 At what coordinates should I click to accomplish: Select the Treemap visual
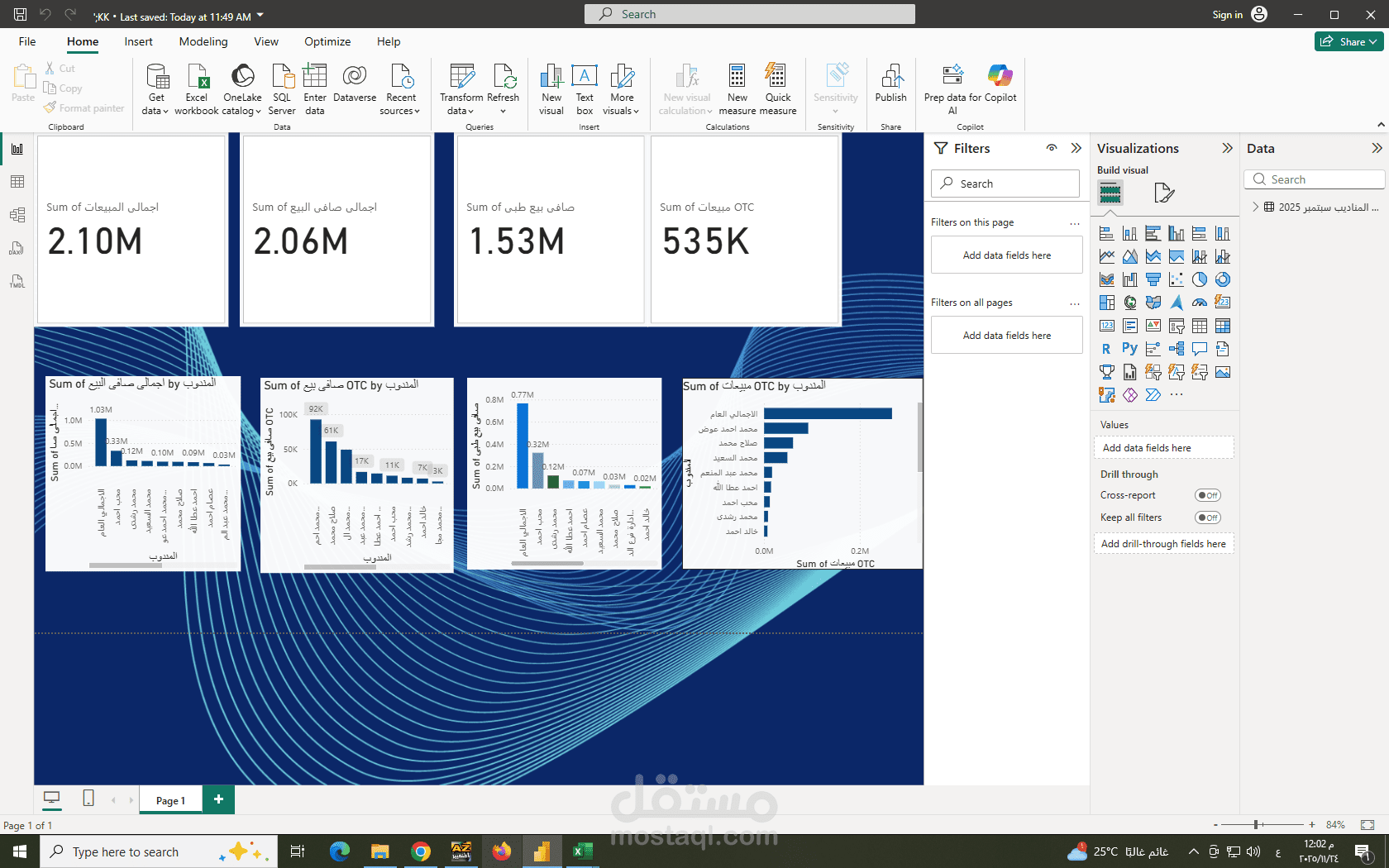click(x=1106, y=303)
